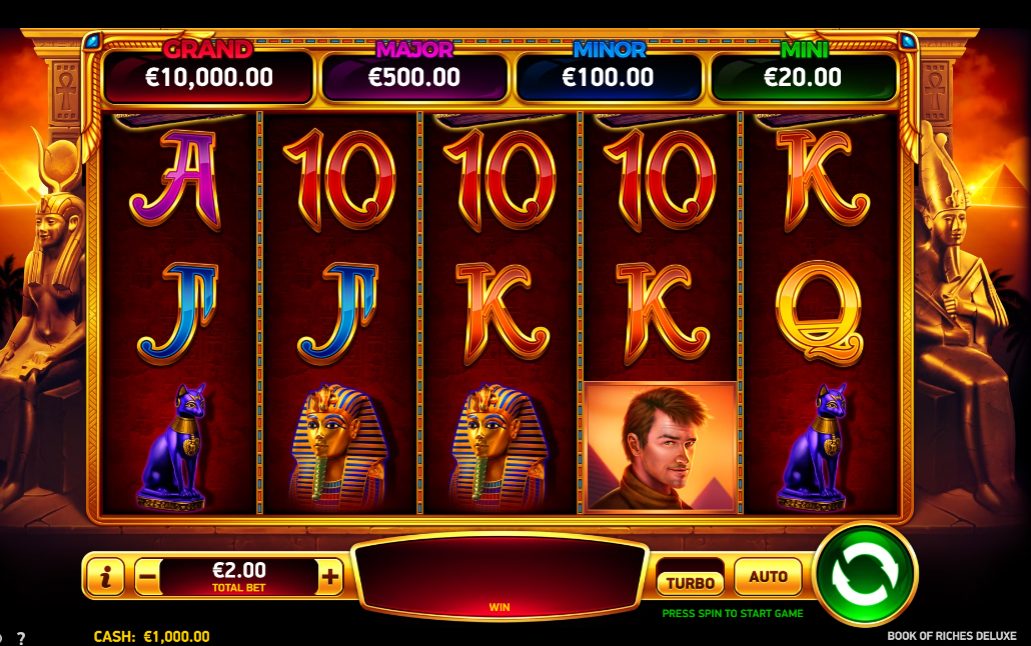
Task: Click the purple A symbol
Action: 176,179
